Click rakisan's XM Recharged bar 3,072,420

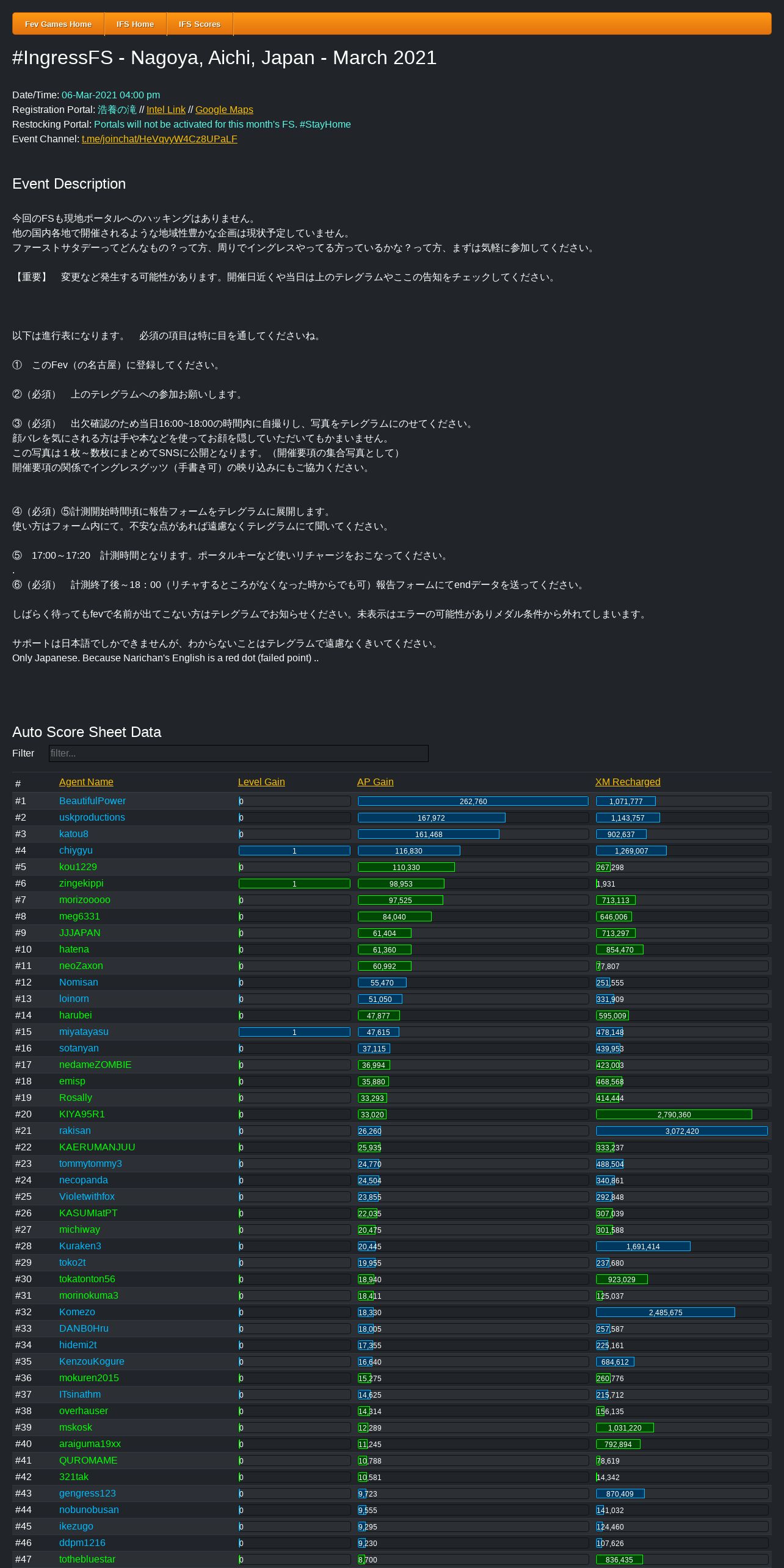(x=681, y=1131)
